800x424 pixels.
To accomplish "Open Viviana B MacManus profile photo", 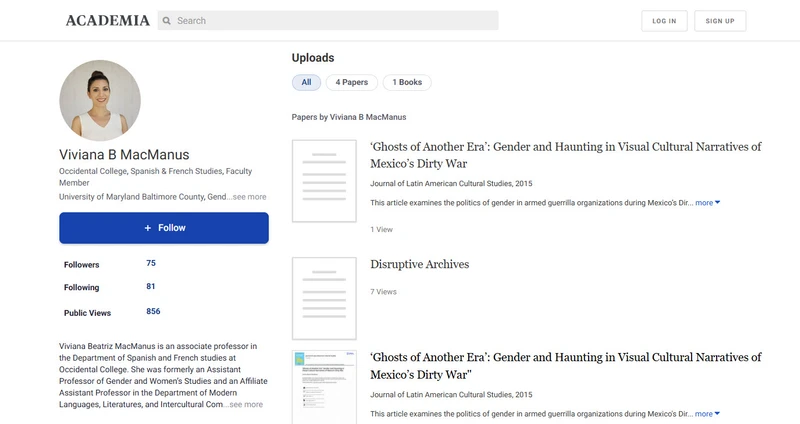I will point(100,101).
